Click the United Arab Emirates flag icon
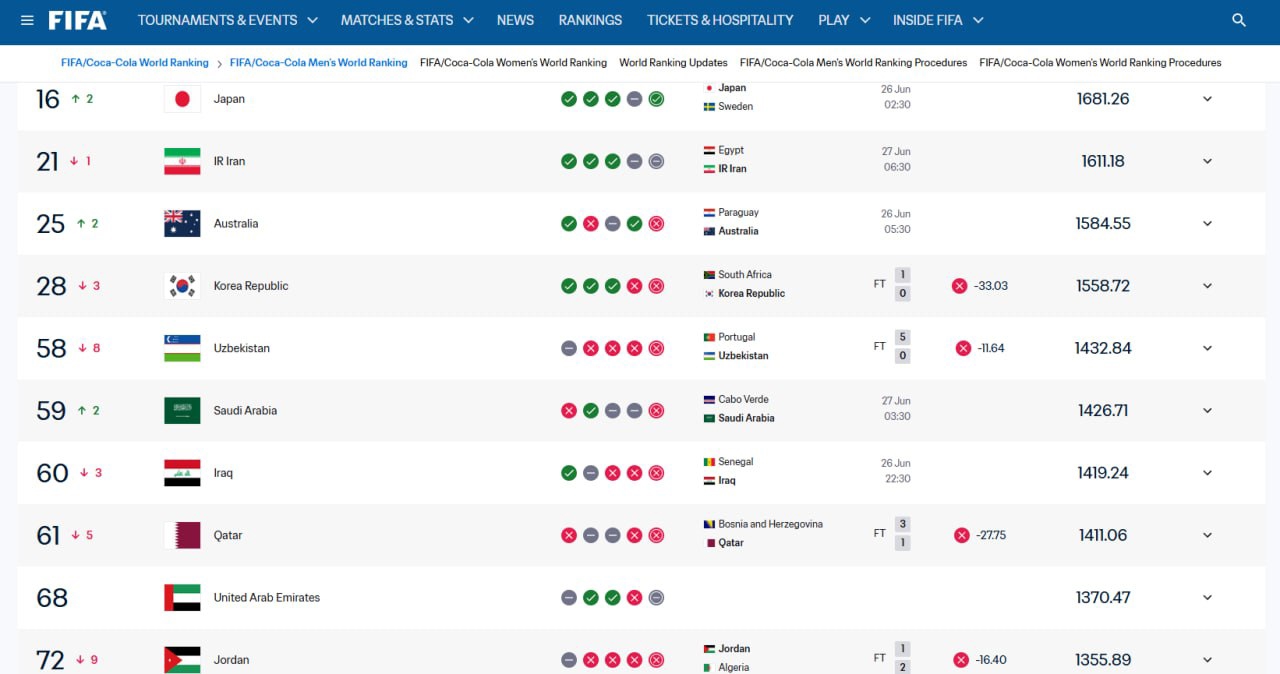1280x674 pixels. click(x=182, y=598)
